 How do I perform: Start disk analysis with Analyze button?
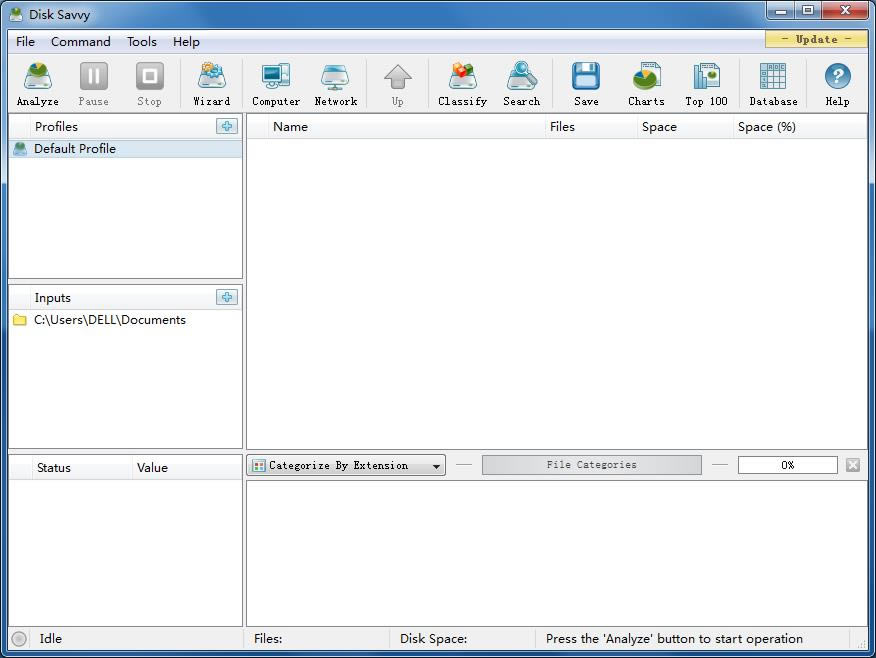tap(38, 84)
